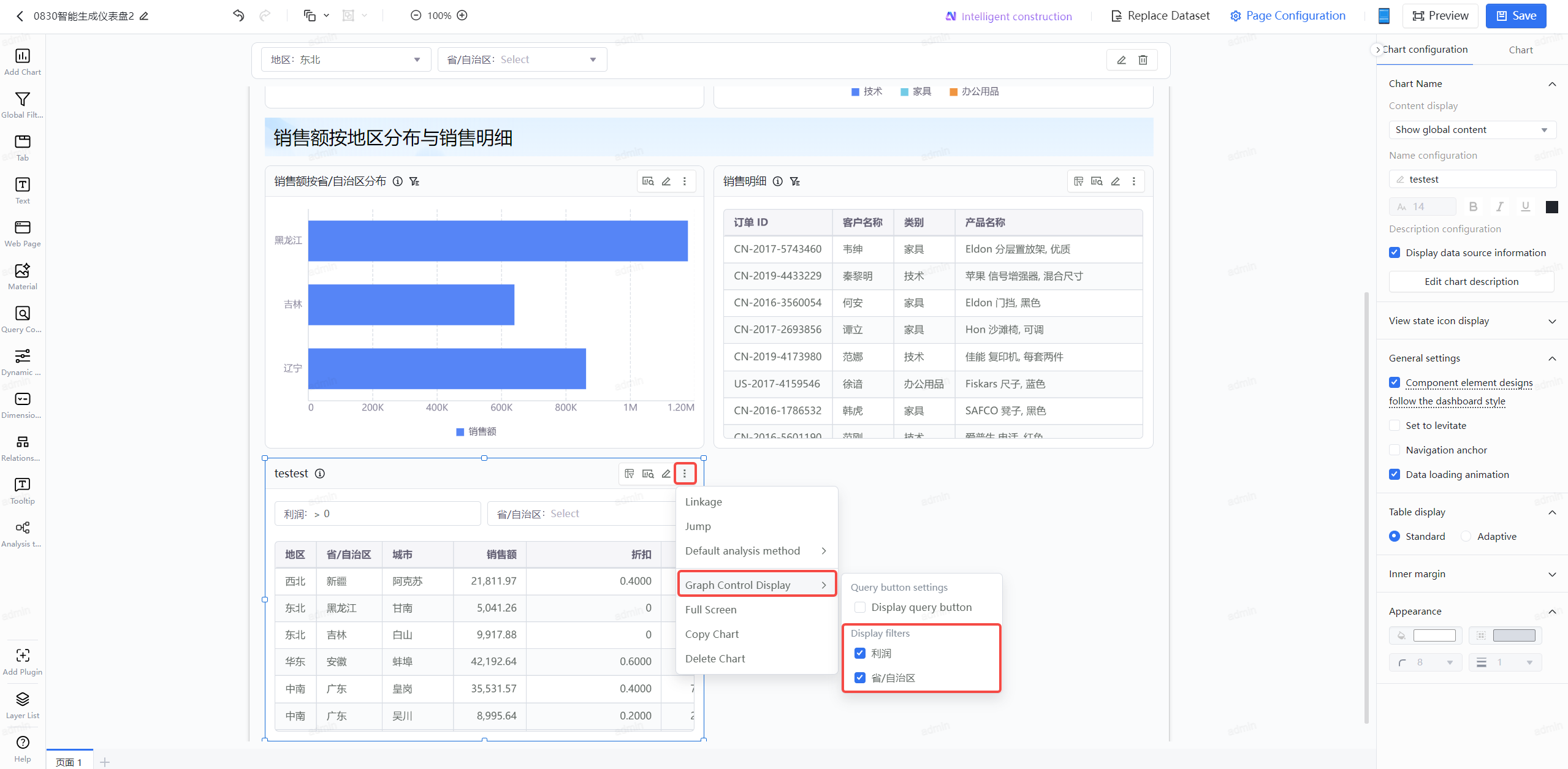Select the Relationship component icon

pyautogui.click(x=23, y=442)
